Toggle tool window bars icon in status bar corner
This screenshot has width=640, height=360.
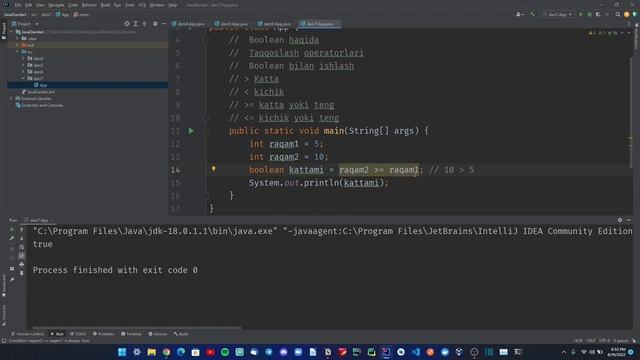pos(4,340)
